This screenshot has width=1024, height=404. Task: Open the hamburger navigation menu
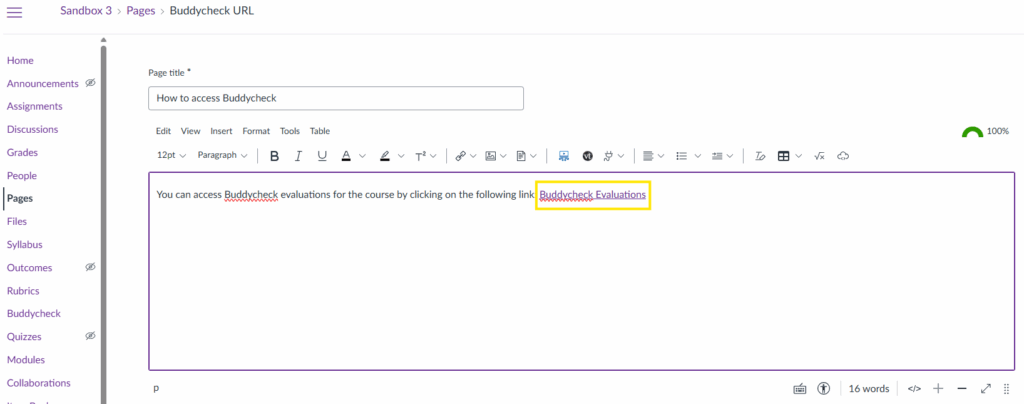(x=14, y=10)
